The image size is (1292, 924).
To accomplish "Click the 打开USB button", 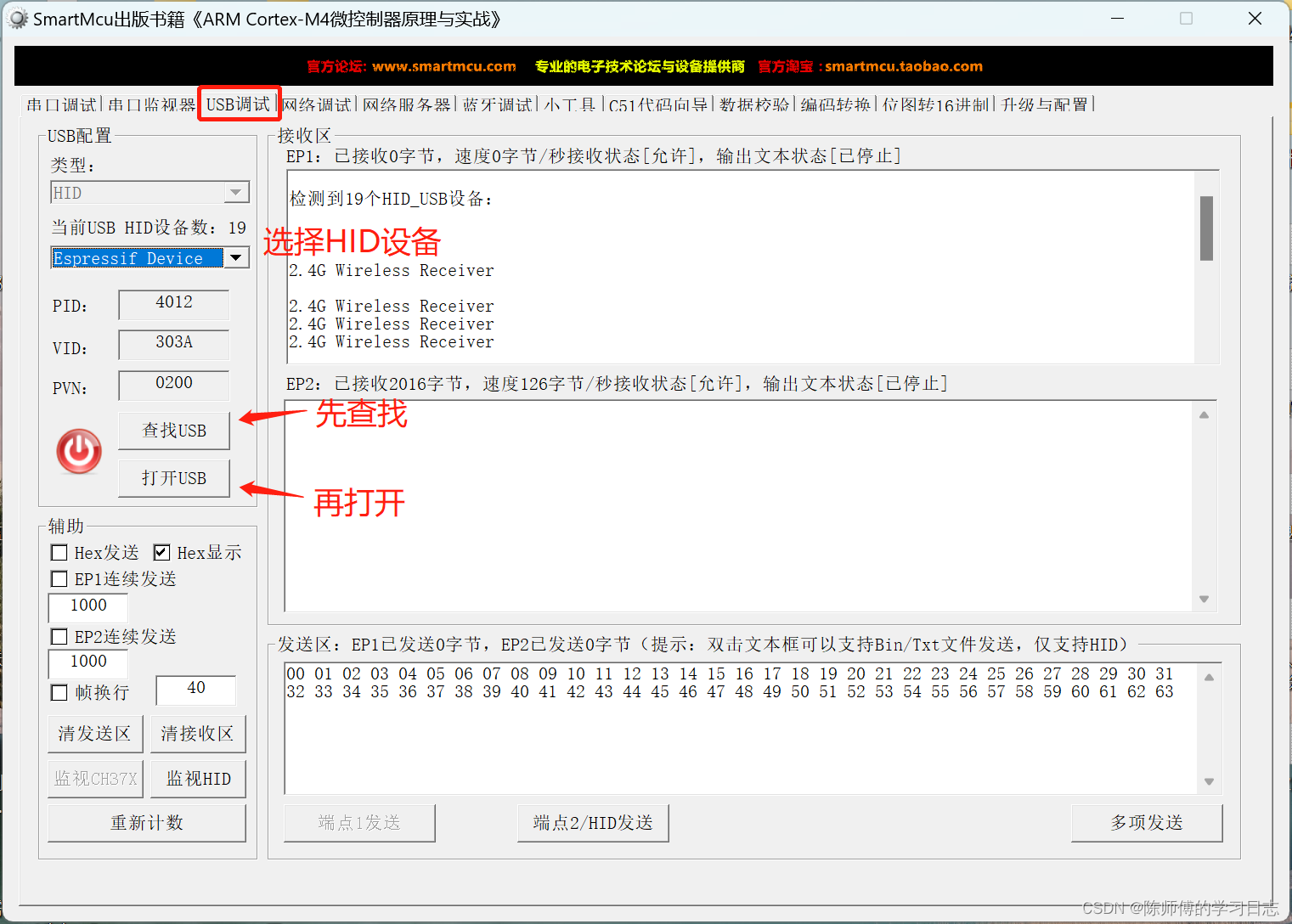I will pyautogui.click(x=173, y=478).
